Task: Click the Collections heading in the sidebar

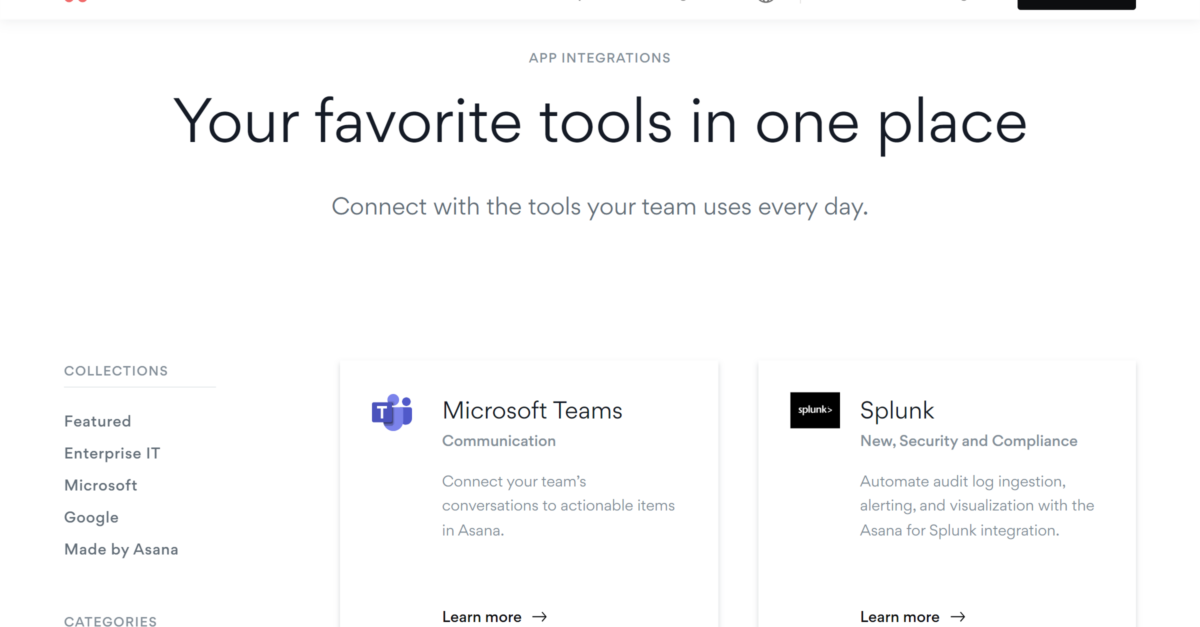Action: click(116, 370)
